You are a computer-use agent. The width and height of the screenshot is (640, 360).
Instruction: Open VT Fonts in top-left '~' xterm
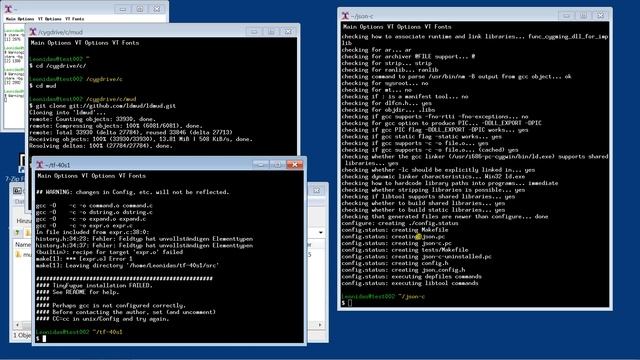click(x=75, y=19)
